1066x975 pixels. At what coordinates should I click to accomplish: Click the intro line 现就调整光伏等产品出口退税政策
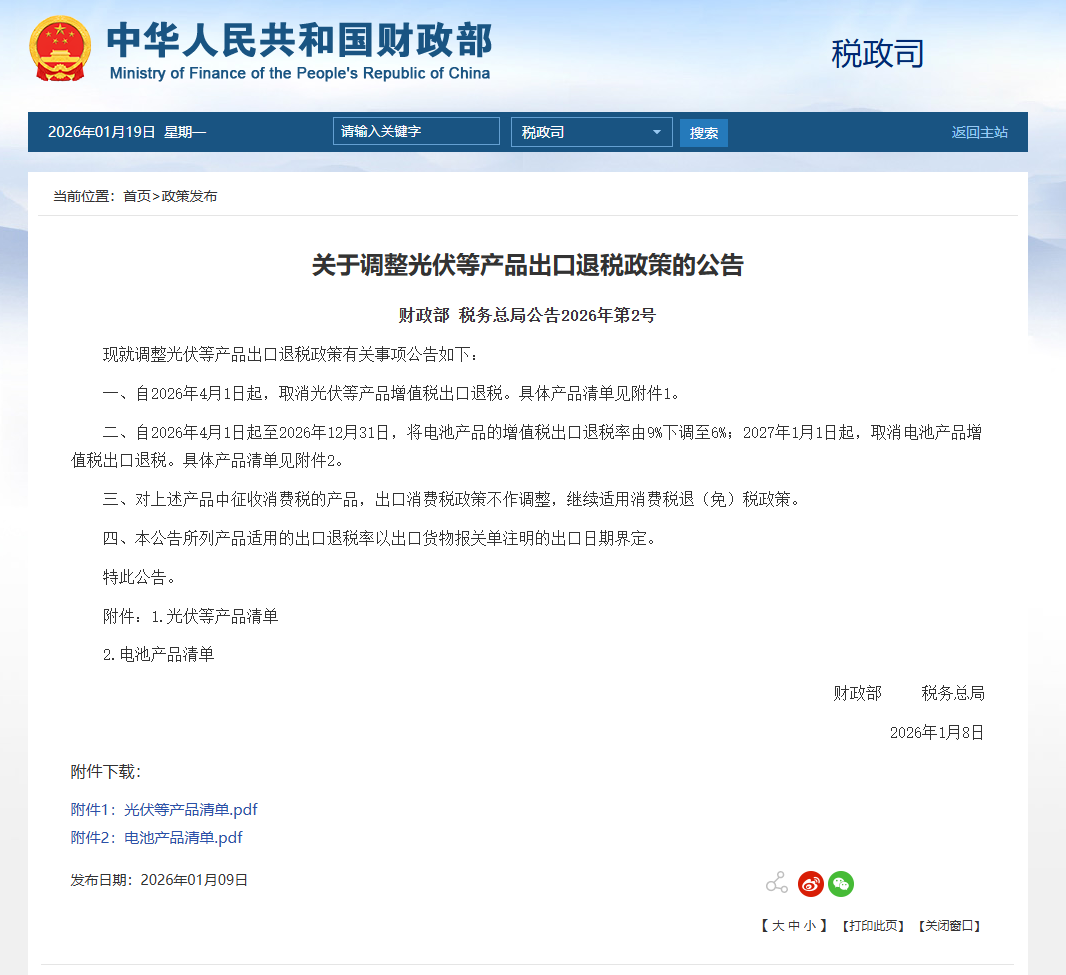291,354
